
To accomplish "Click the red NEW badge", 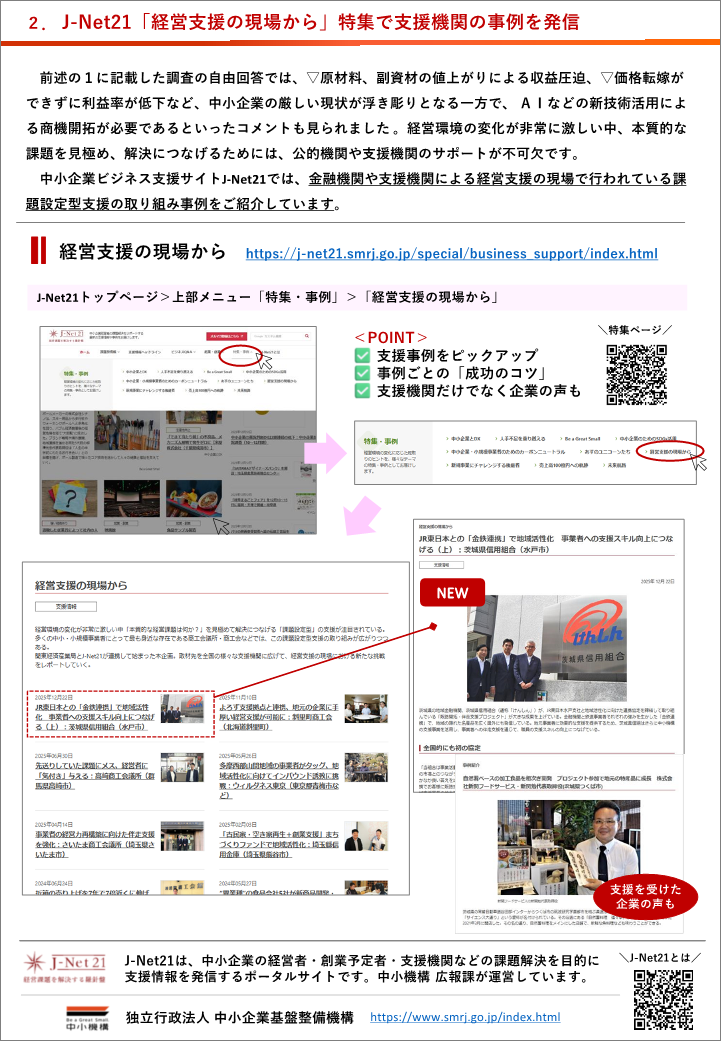I will [x=452, y=593].
